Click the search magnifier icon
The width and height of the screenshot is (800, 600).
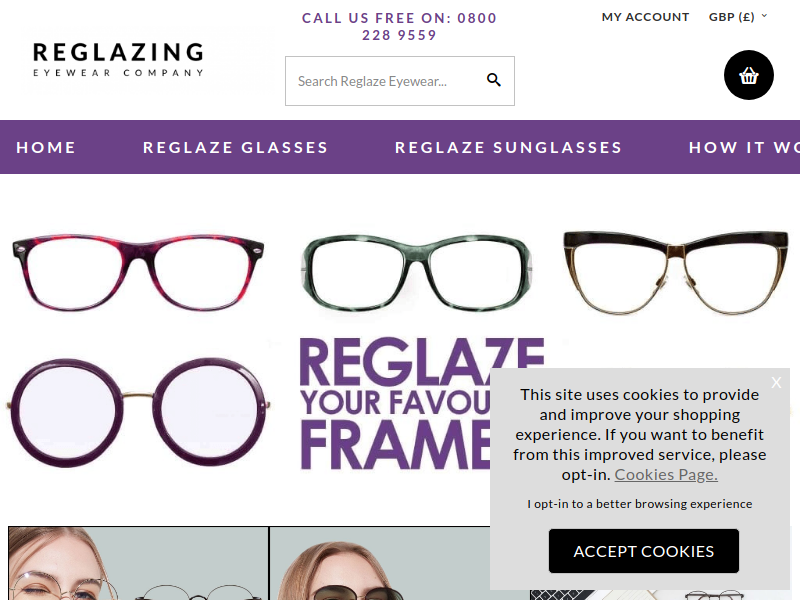[x=493, y=80]
